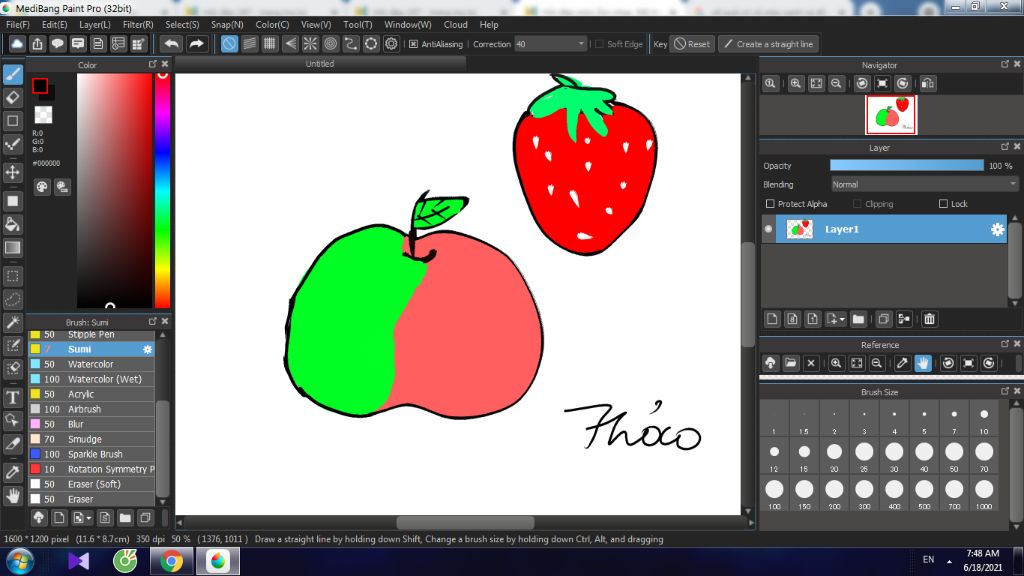Add a layer folder
Screen dimensions: 1024x576
point(858,319)
